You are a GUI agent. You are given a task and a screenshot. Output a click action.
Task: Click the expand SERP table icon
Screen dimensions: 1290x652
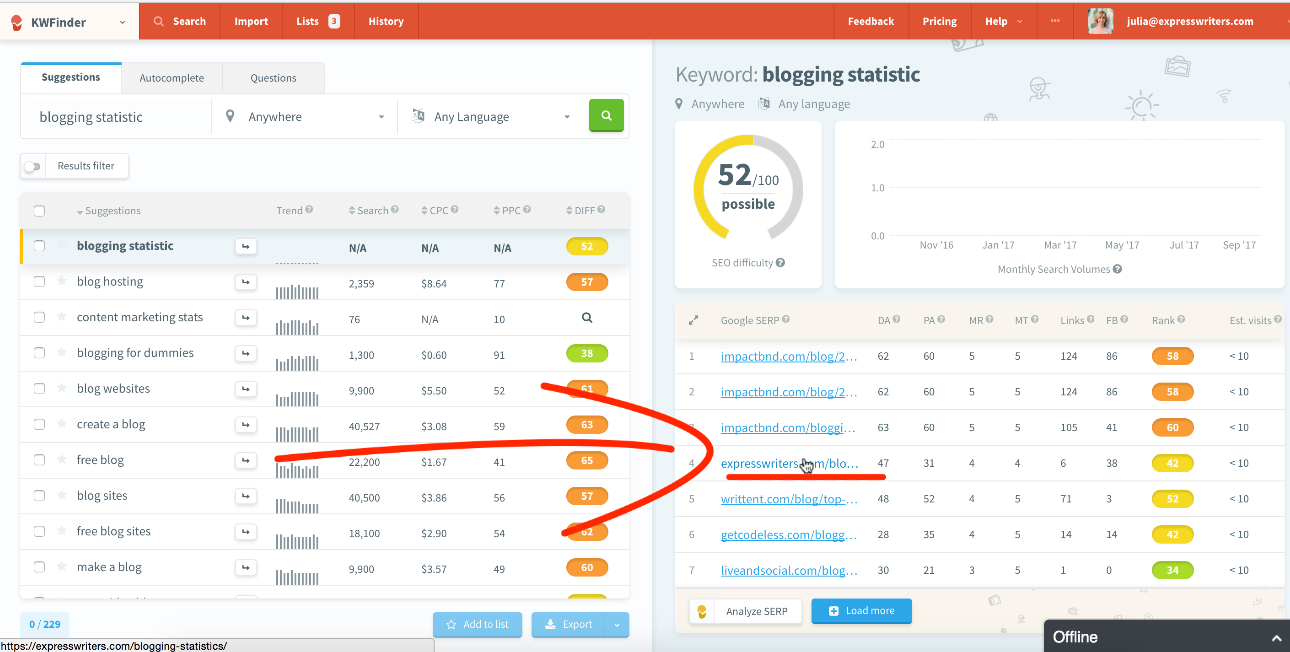point(693,321)
